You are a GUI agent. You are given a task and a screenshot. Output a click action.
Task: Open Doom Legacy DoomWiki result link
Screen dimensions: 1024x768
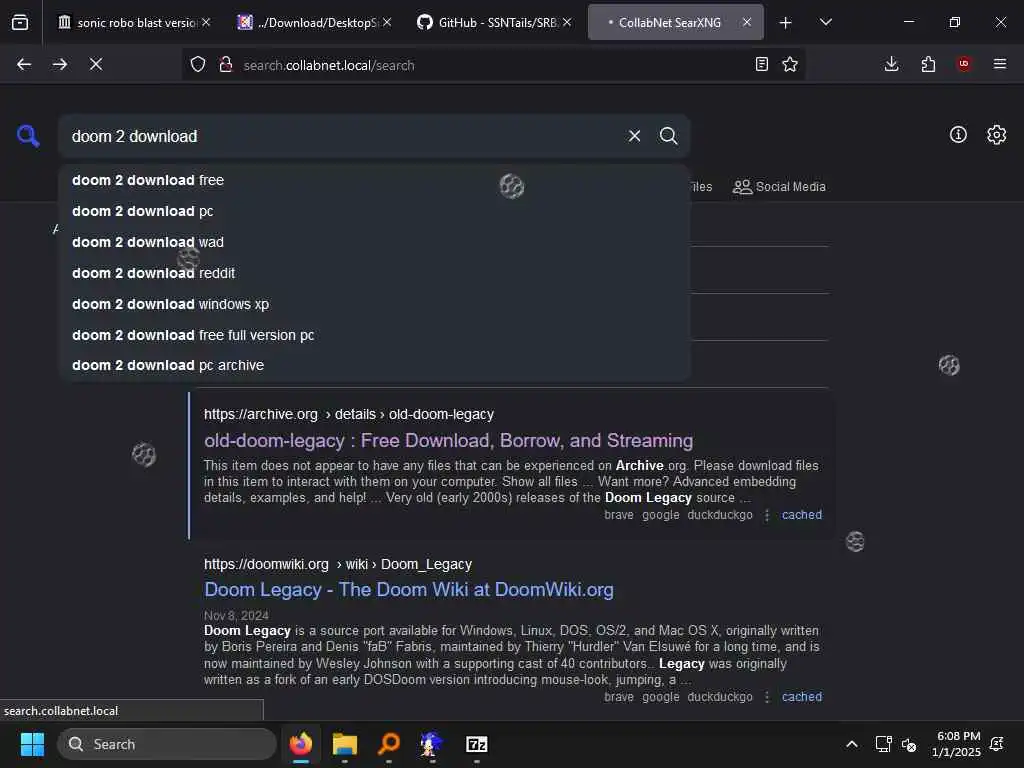(x=409, y=590)
